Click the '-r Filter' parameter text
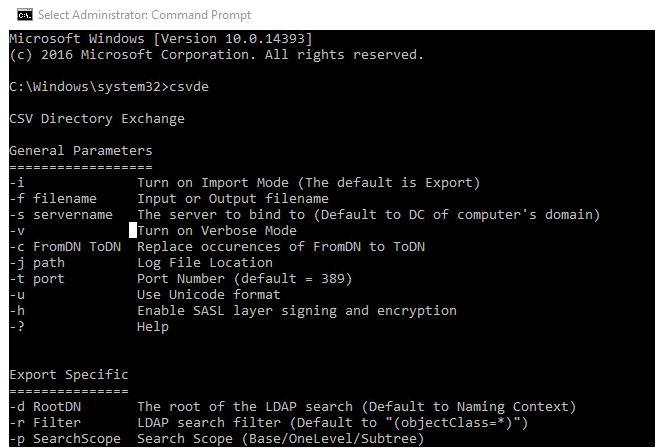The image size is (668, 448). pos(45,422)
